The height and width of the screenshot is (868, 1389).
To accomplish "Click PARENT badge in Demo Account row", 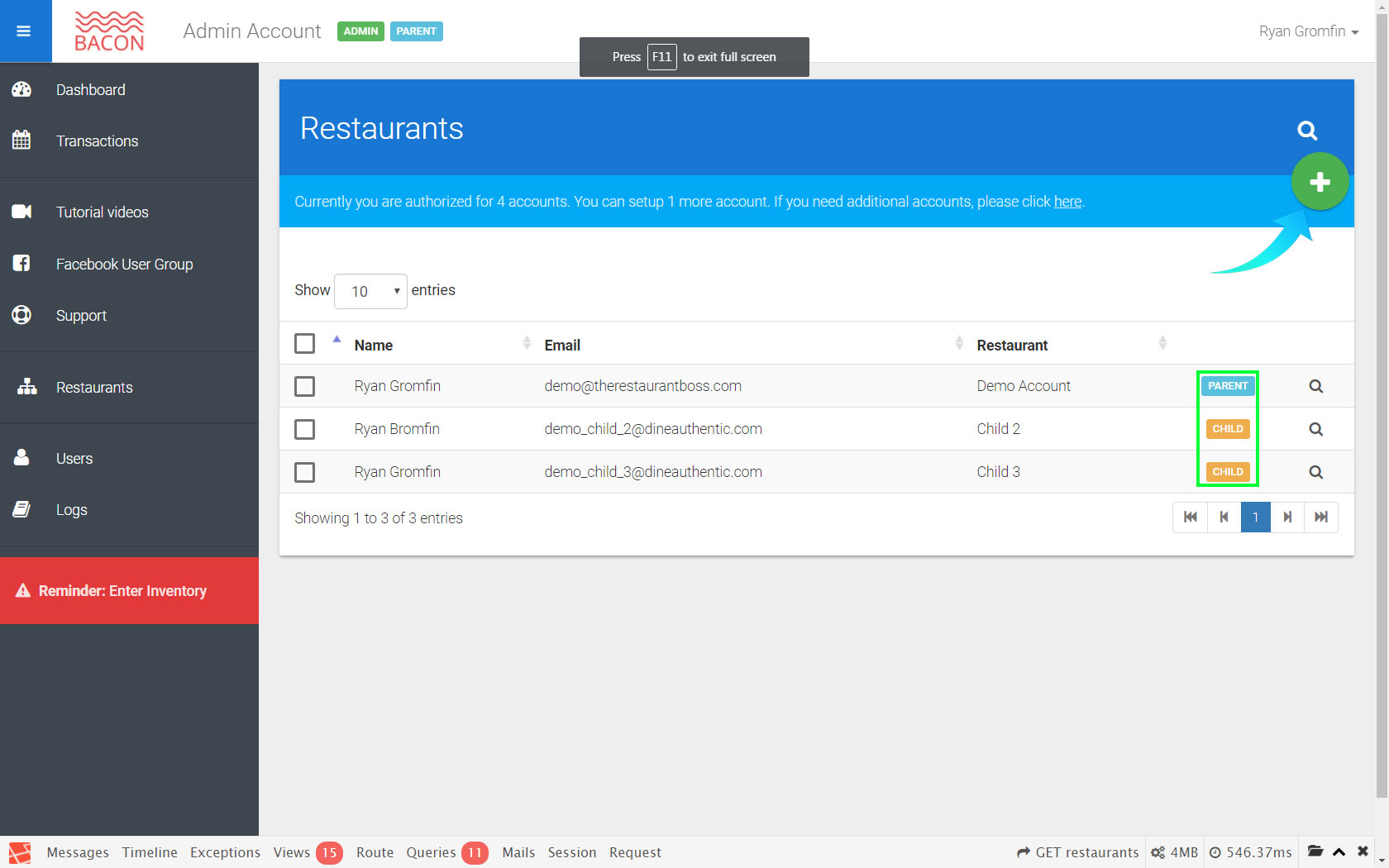I will [1228, 386].
